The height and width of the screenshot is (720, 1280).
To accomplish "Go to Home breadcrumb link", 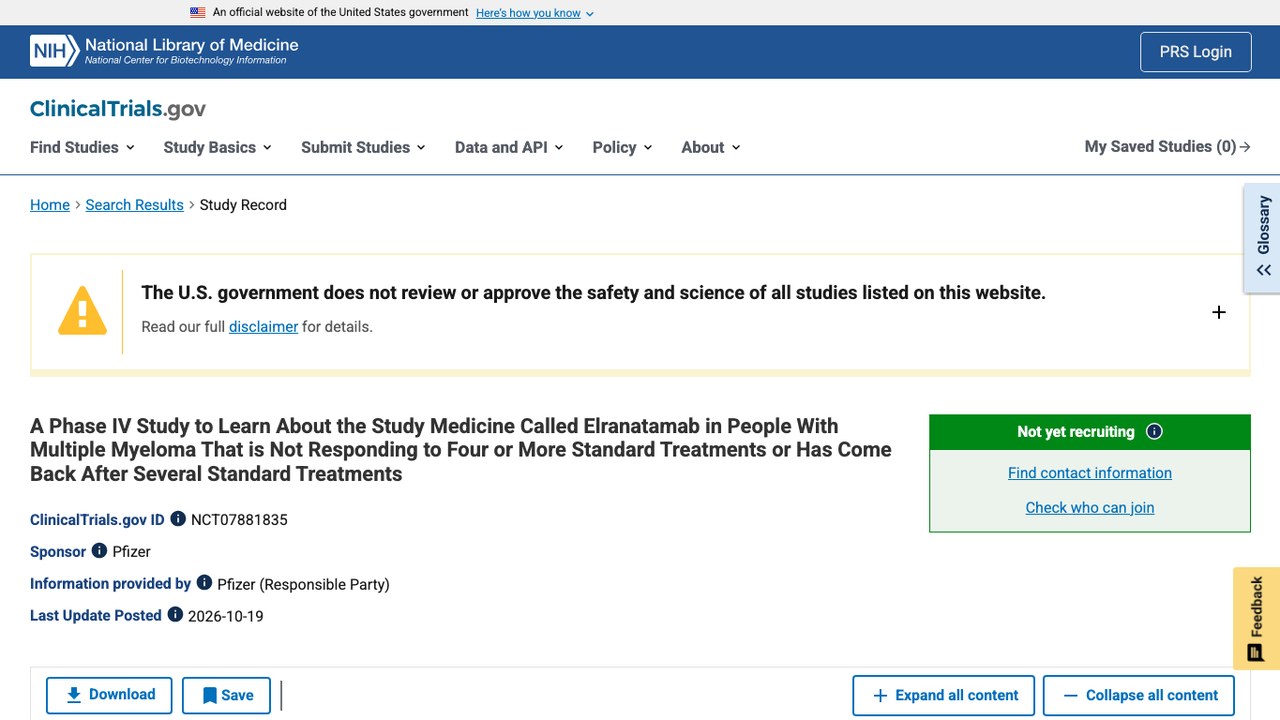I will 50,205.
